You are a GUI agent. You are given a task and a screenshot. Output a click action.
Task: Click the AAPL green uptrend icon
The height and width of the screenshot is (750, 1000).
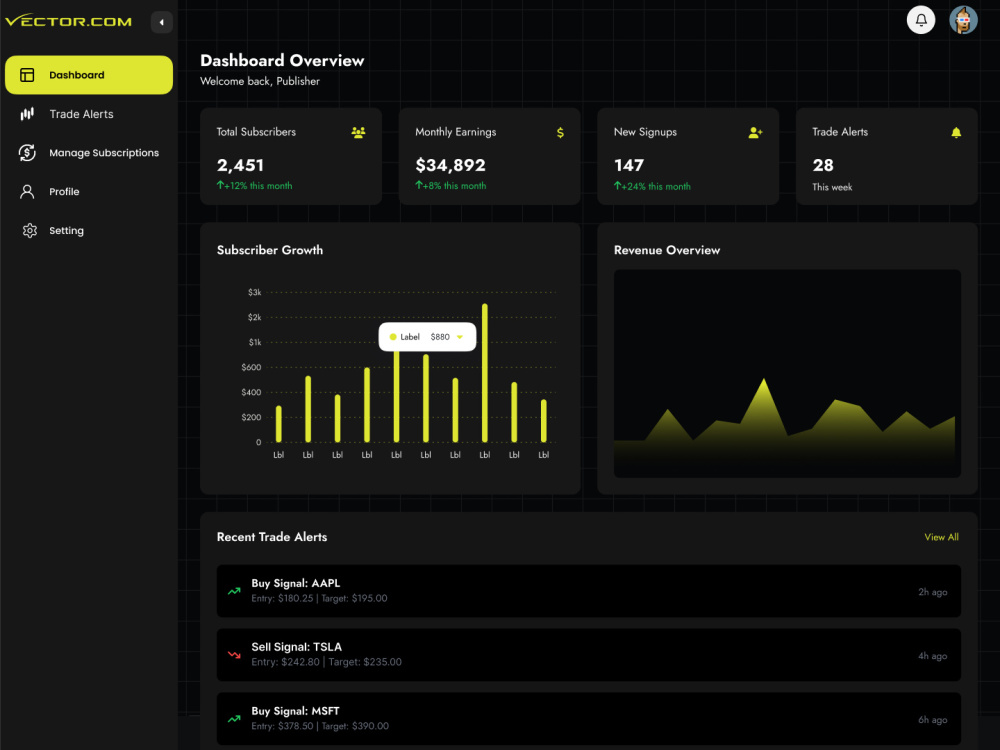(234, 591)
